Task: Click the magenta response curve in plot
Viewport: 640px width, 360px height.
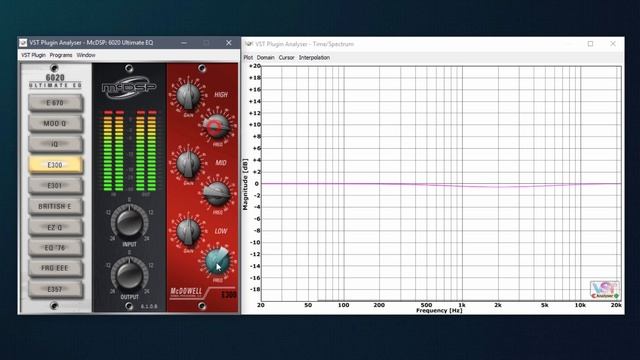Action: pyautogui.click(x=441, y=184)
